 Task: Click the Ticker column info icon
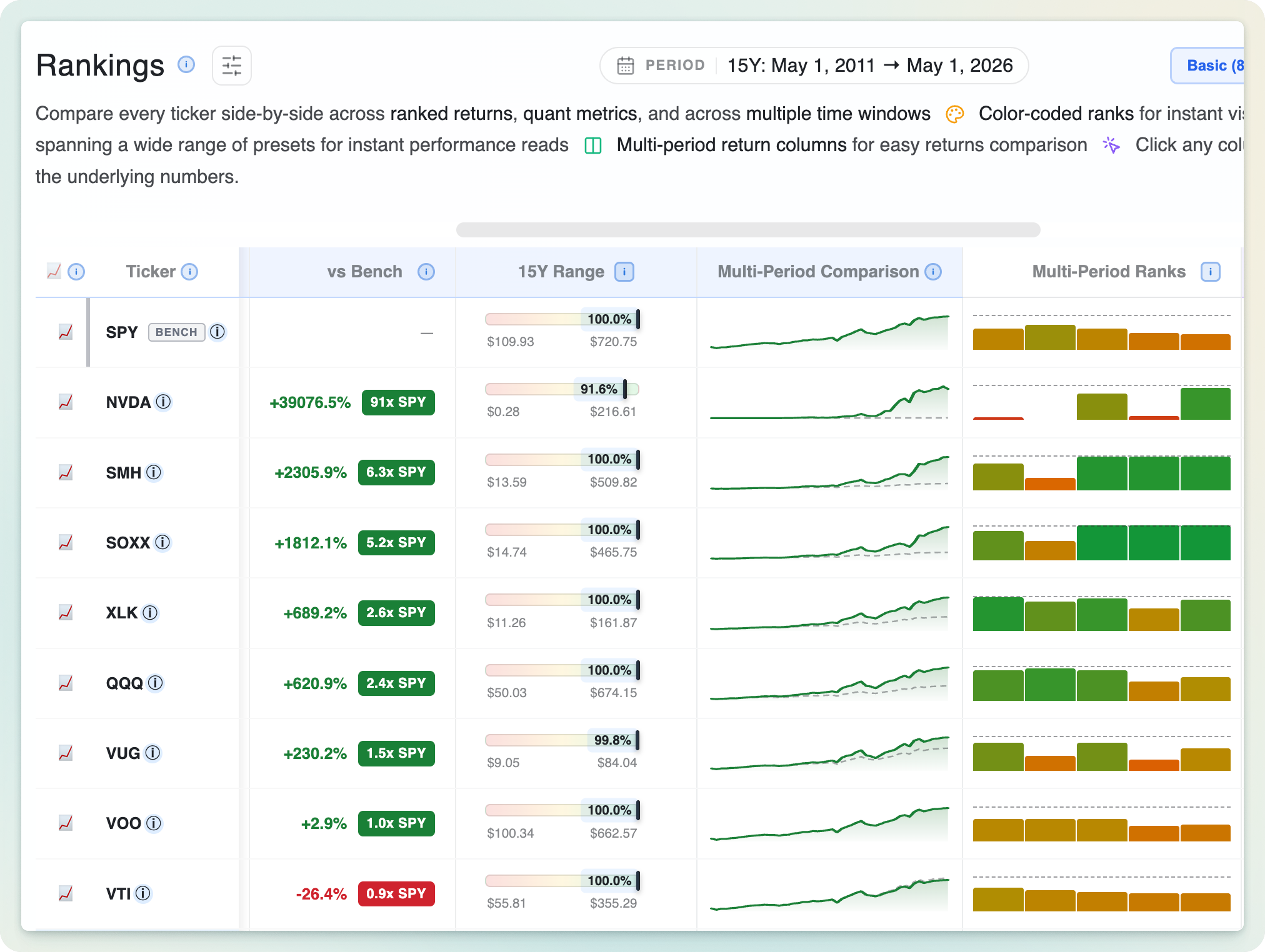coord(189,272)
